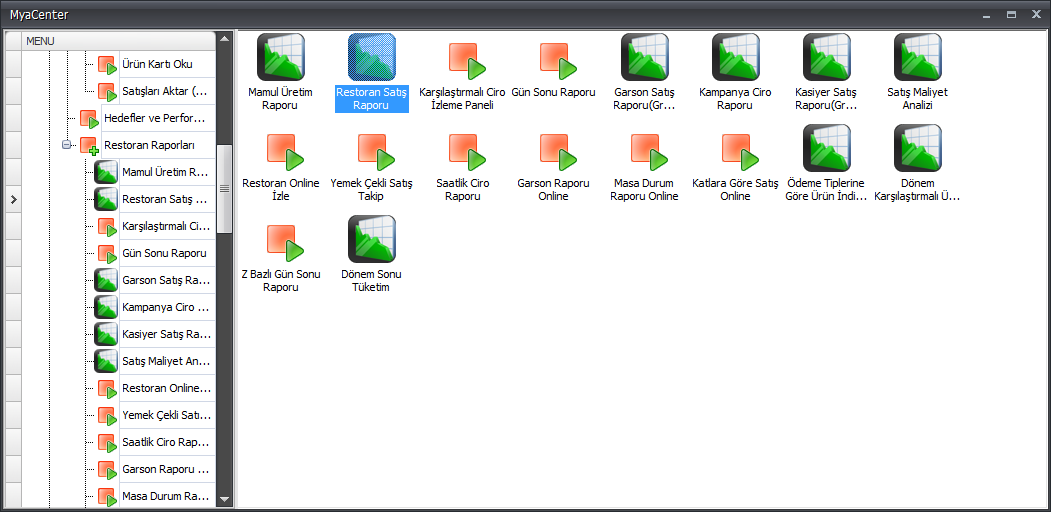Select Hedefler ve Perfor... tree item
This screenshot has height=512, width=1051.
pyautogui.click(x=158, y=119)
